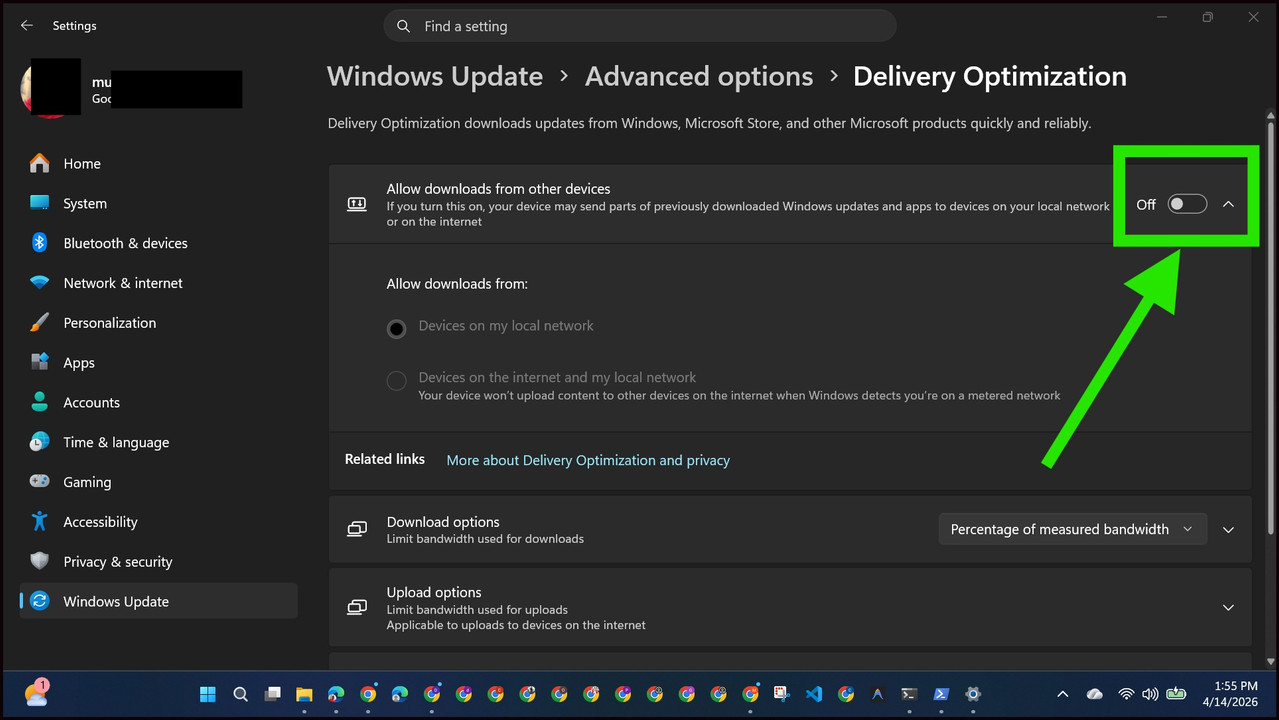Screen dimensions: 1279x720
Task: Close the Settings window
Action: point(1254,17)
